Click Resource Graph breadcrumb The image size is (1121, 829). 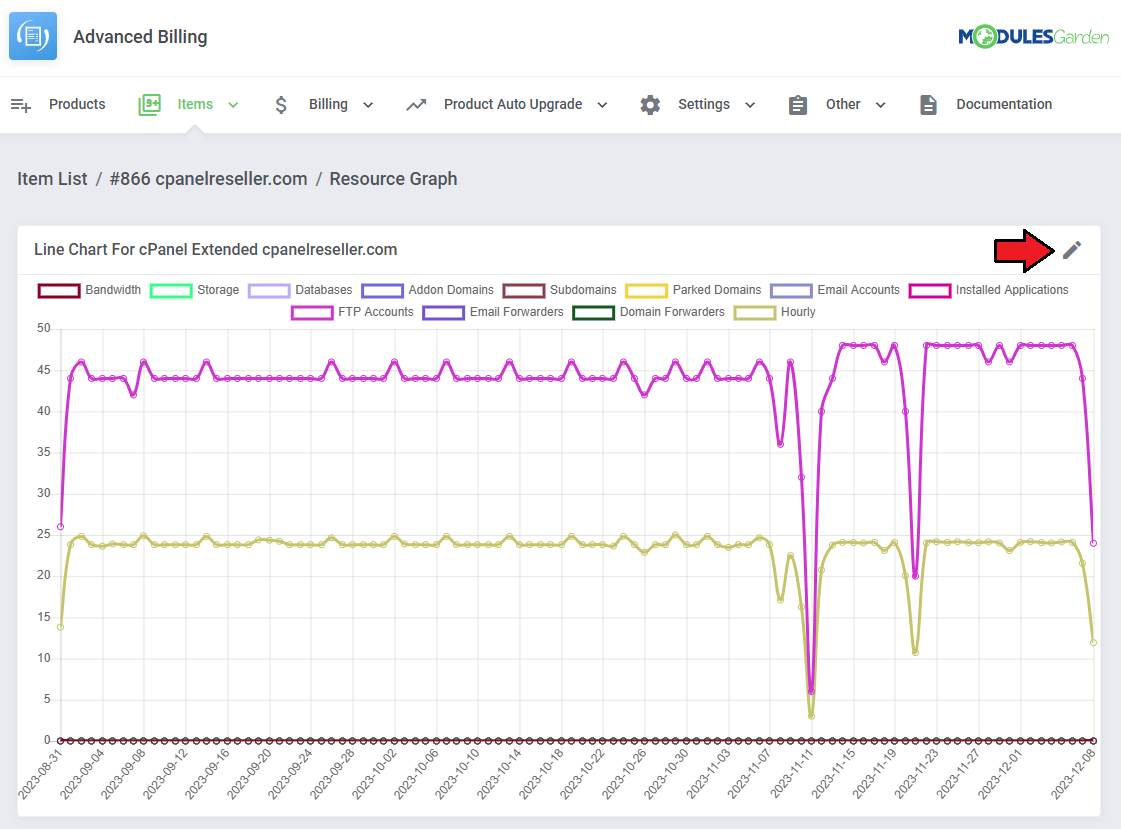pos(393,179)
